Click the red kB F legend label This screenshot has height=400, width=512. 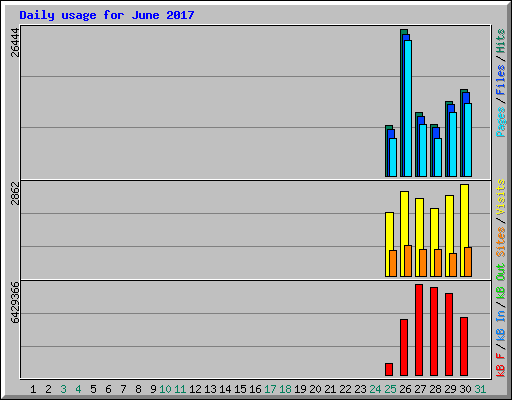(501, 365)
